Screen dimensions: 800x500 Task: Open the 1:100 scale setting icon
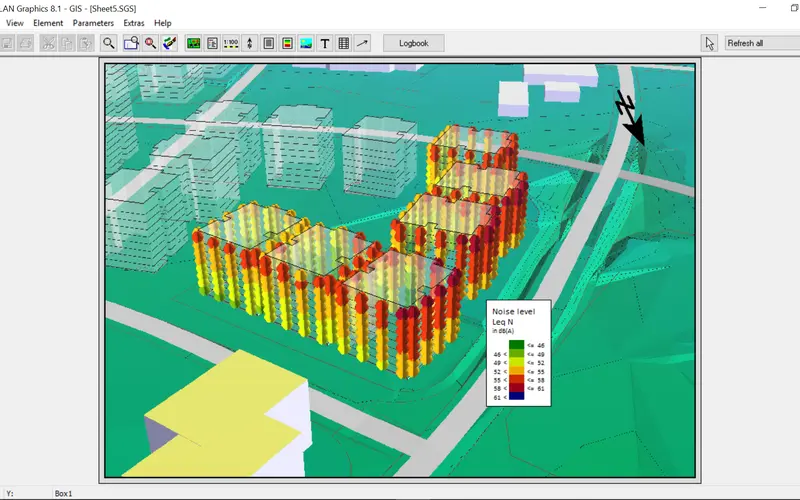tap(230, 43)
